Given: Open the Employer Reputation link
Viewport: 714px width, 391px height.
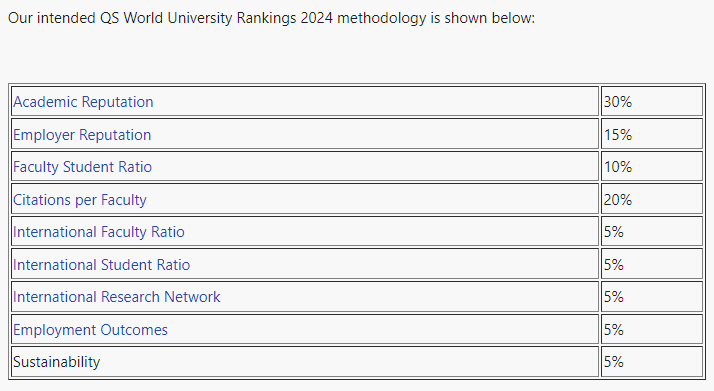Looking at the screenshot, I should point(82,135).
